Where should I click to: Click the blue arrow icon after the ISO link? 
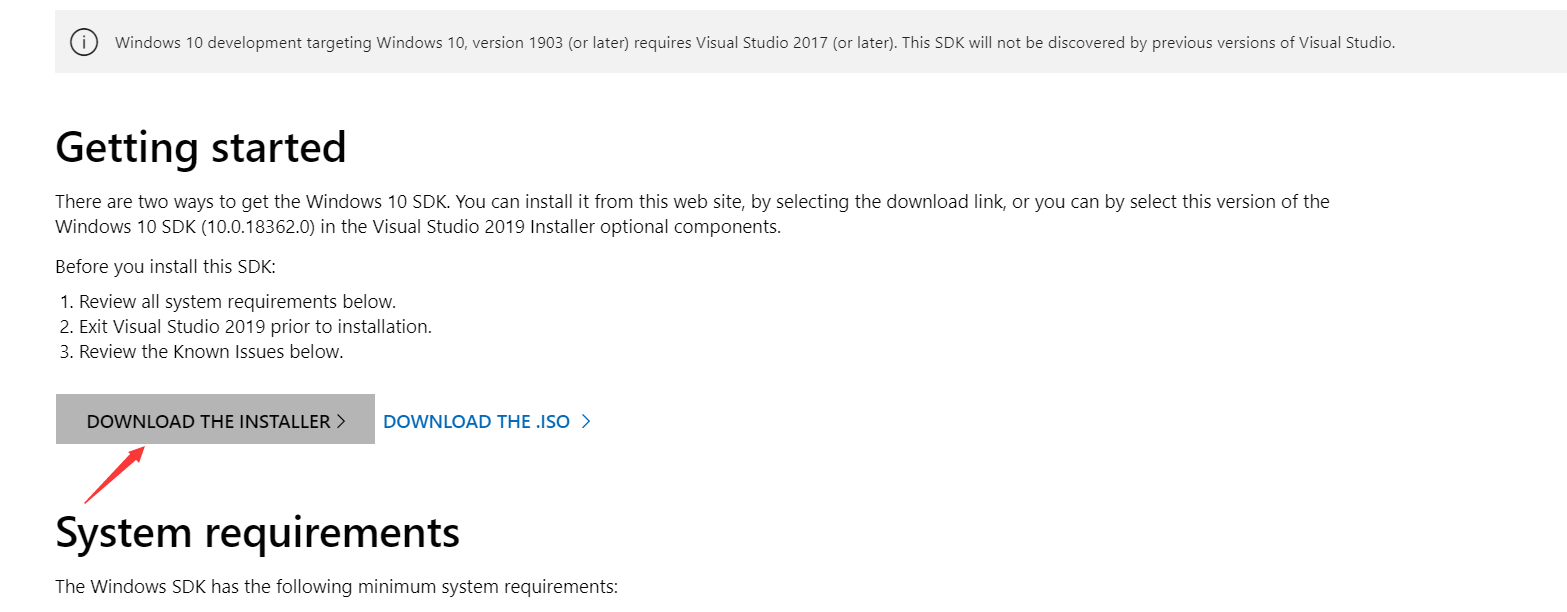pos(588,421)
